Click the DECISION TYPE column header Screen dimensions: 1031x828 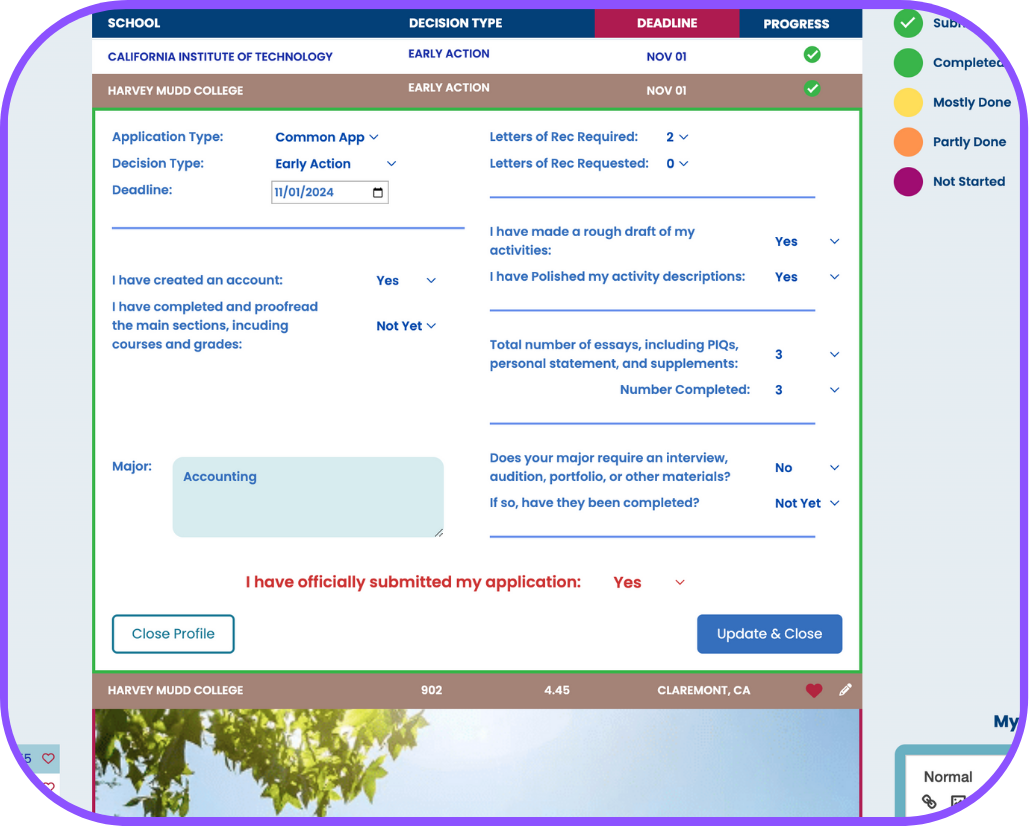coord(455,23)
